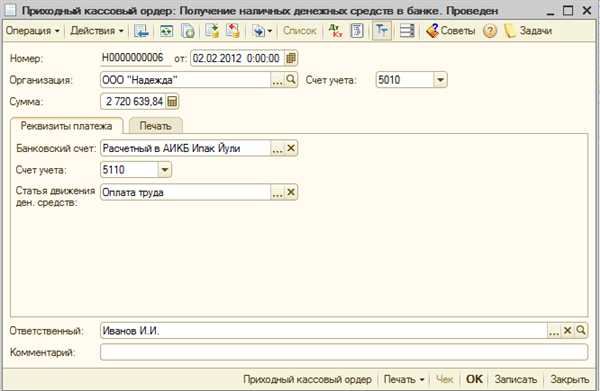This screenshot has width=600, height=391.
Task: Click the OK button
Action: pos(474,379)
